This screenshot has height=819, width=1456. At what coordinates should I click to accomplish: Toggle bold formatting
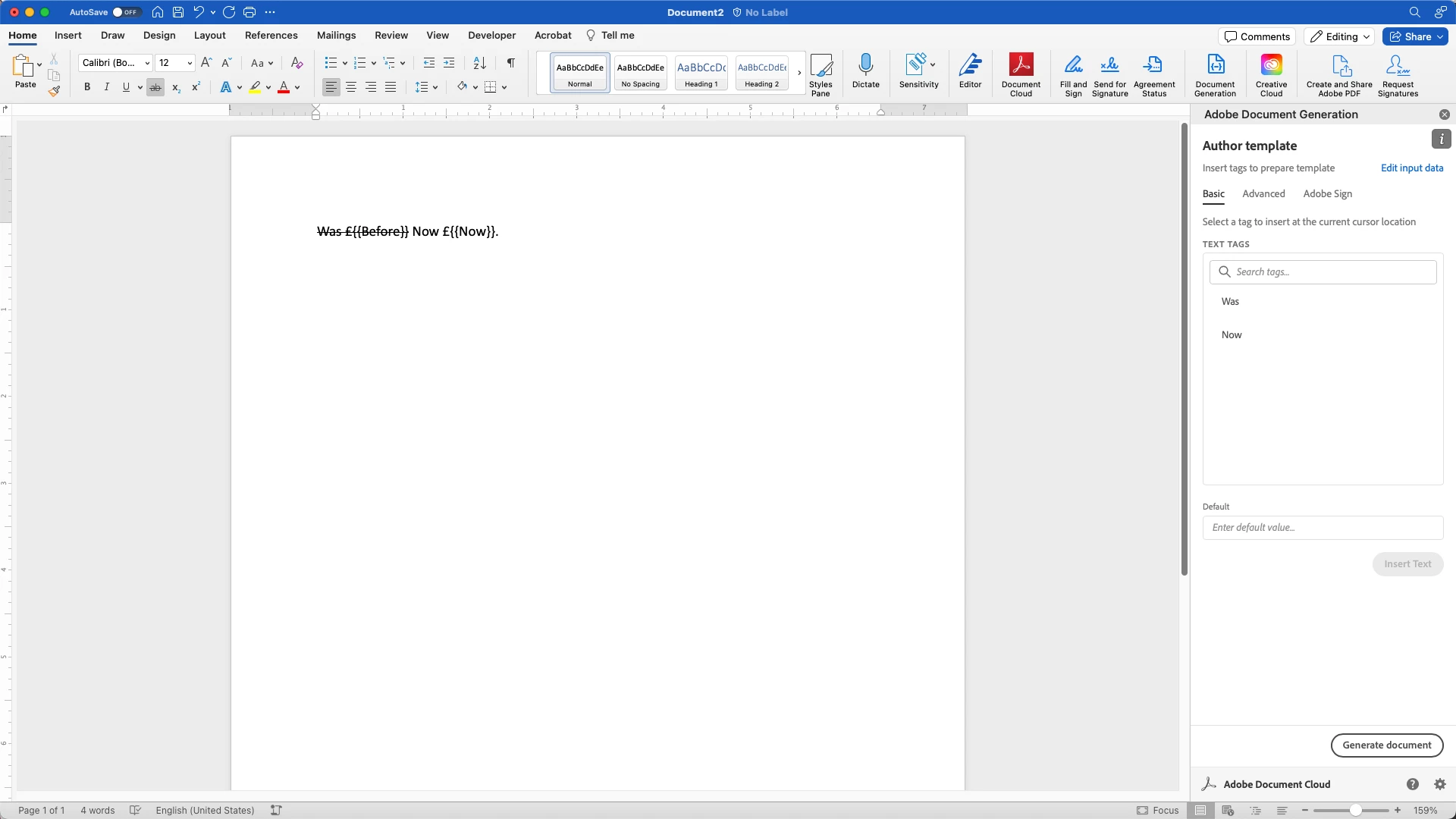(x=87, y=87)
